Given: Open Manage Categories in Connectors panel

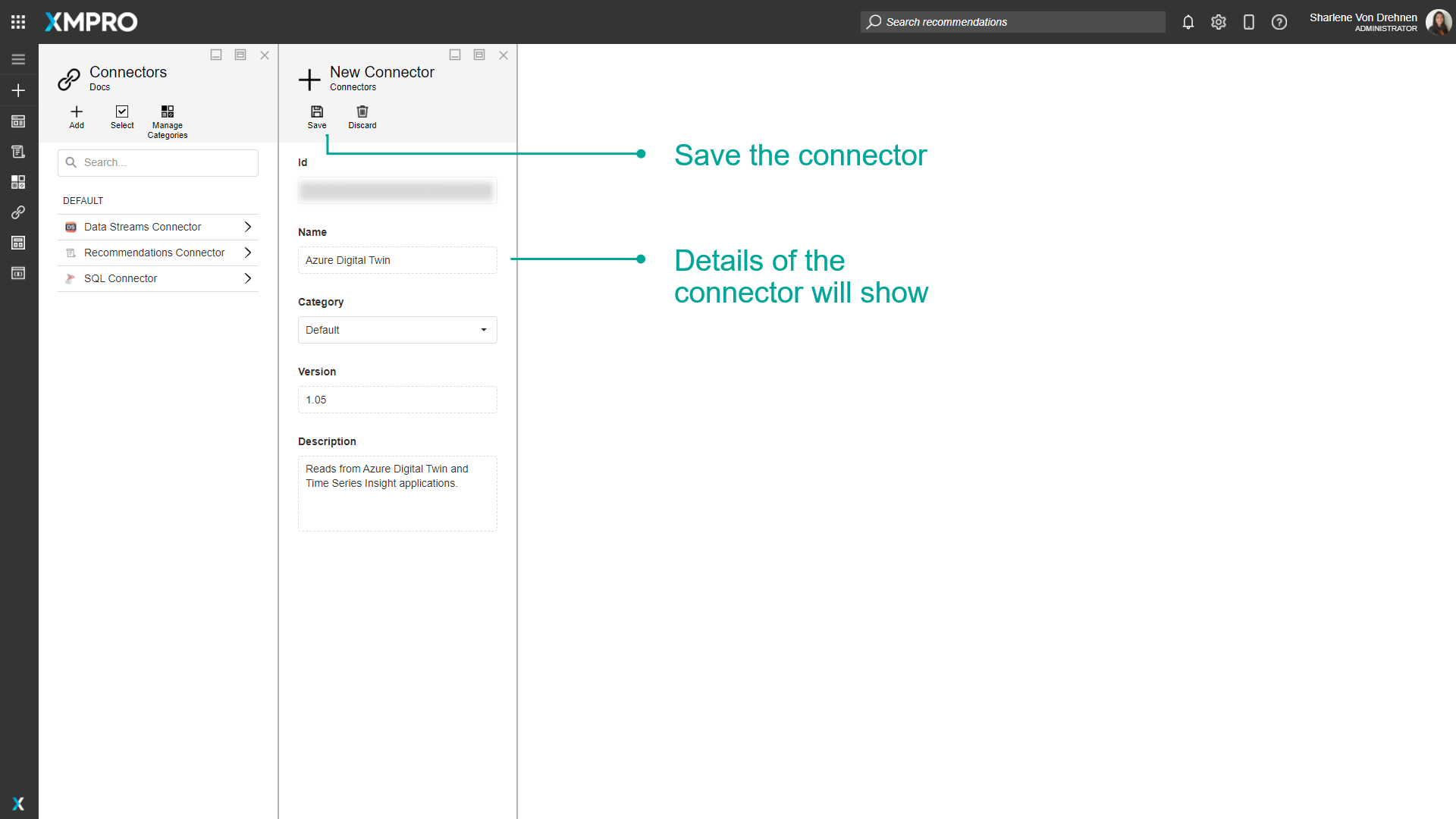Looking at the screenshot, I should pyautogui.click(x=168, y=112).
